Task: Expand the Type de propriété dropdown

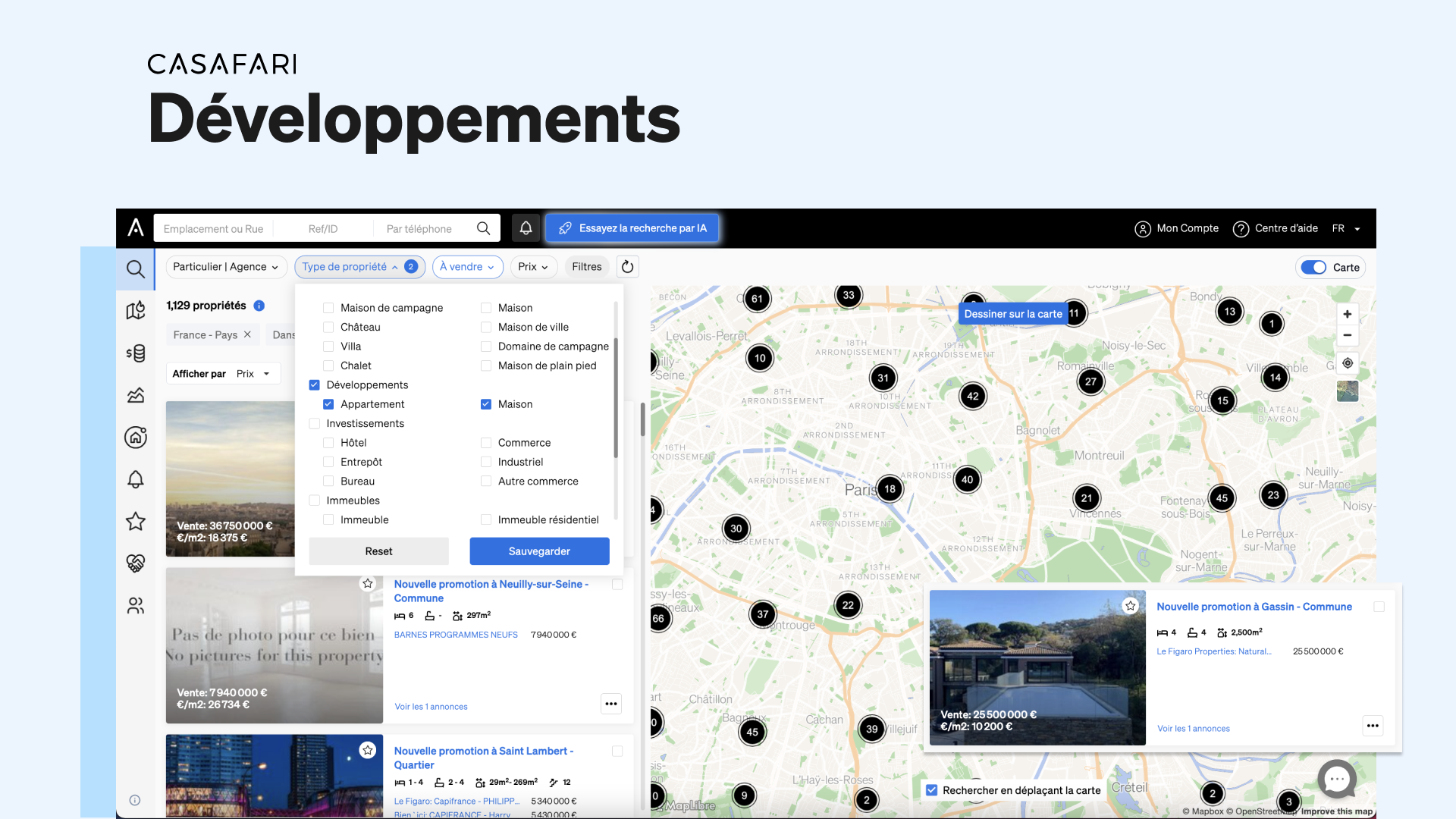Action: [359, 266]
